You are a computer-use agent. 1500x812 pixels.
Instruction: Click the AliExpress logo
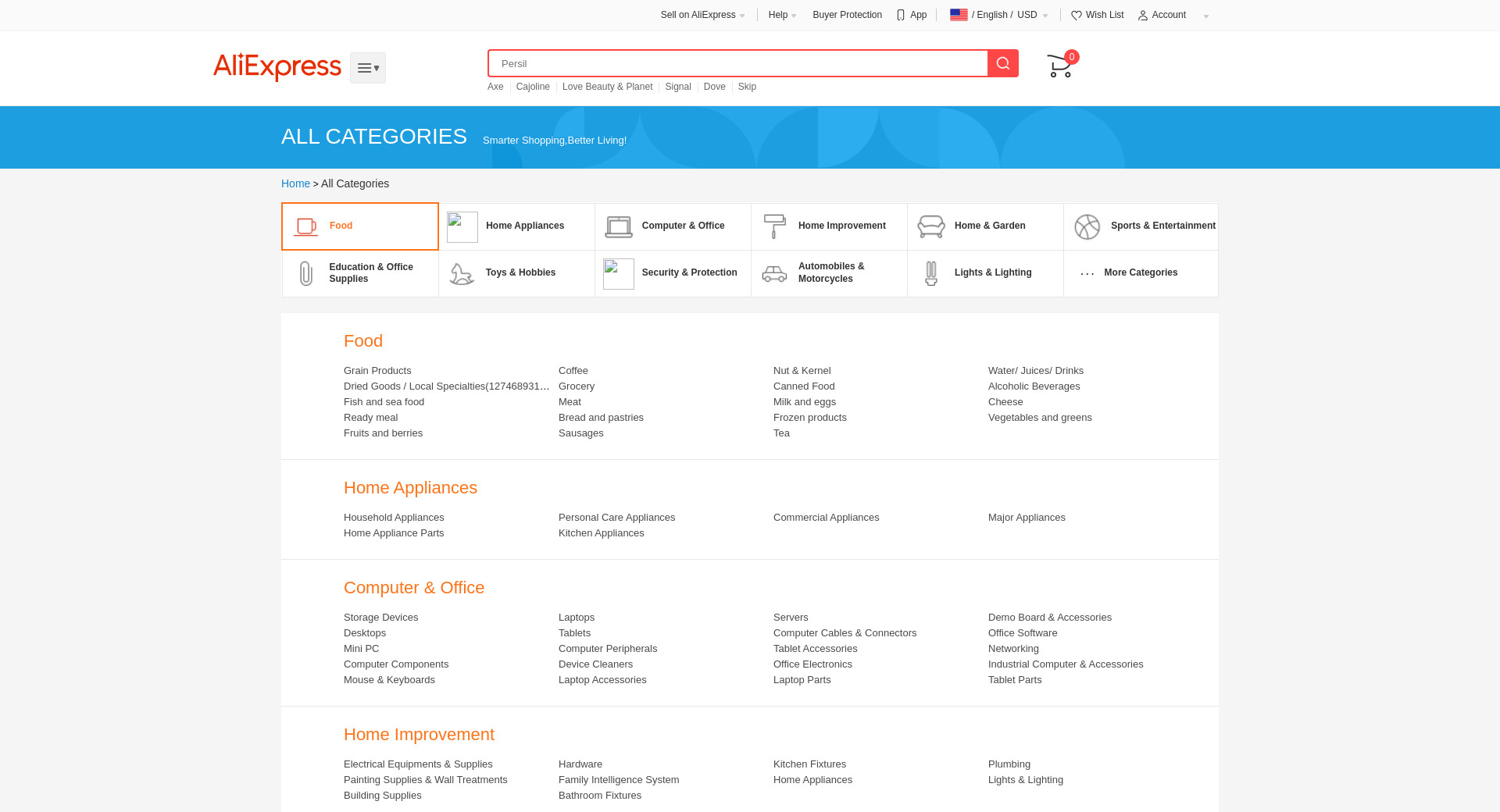[277, 67]
